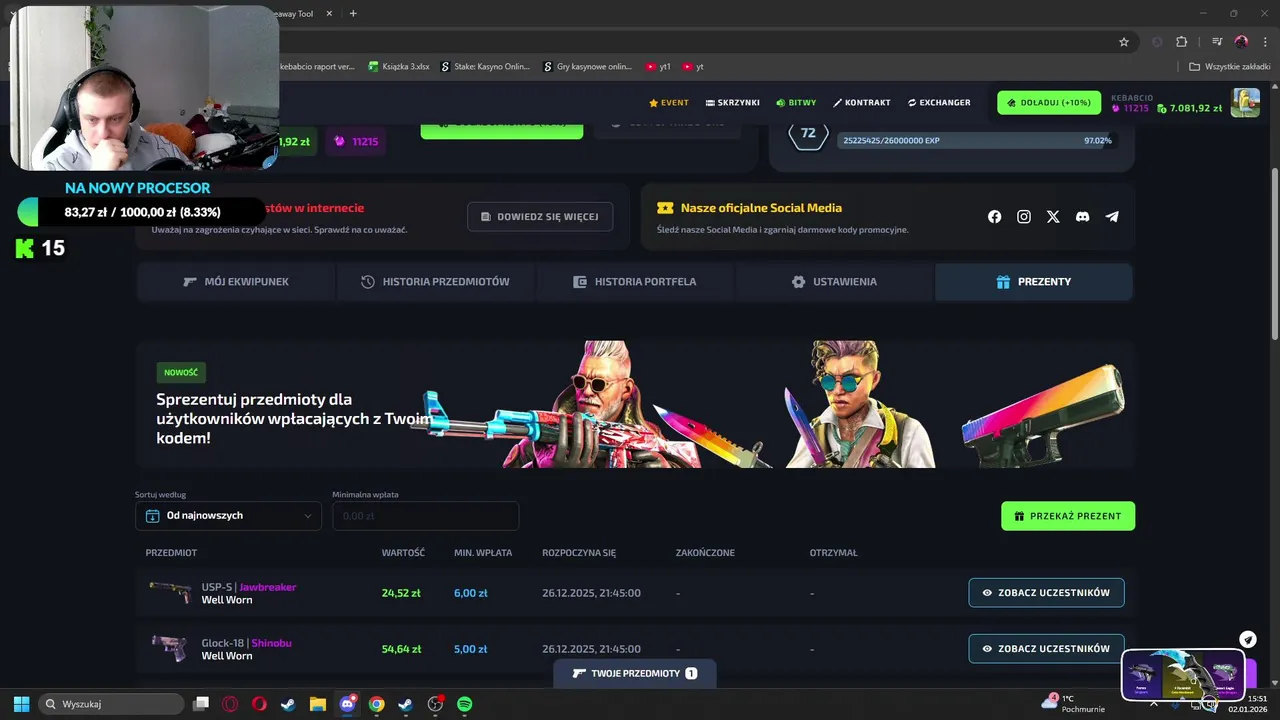This screenshot has width=1280, height=720.
Task: Open the Instagram social media icon
Action: (1024, 216)
